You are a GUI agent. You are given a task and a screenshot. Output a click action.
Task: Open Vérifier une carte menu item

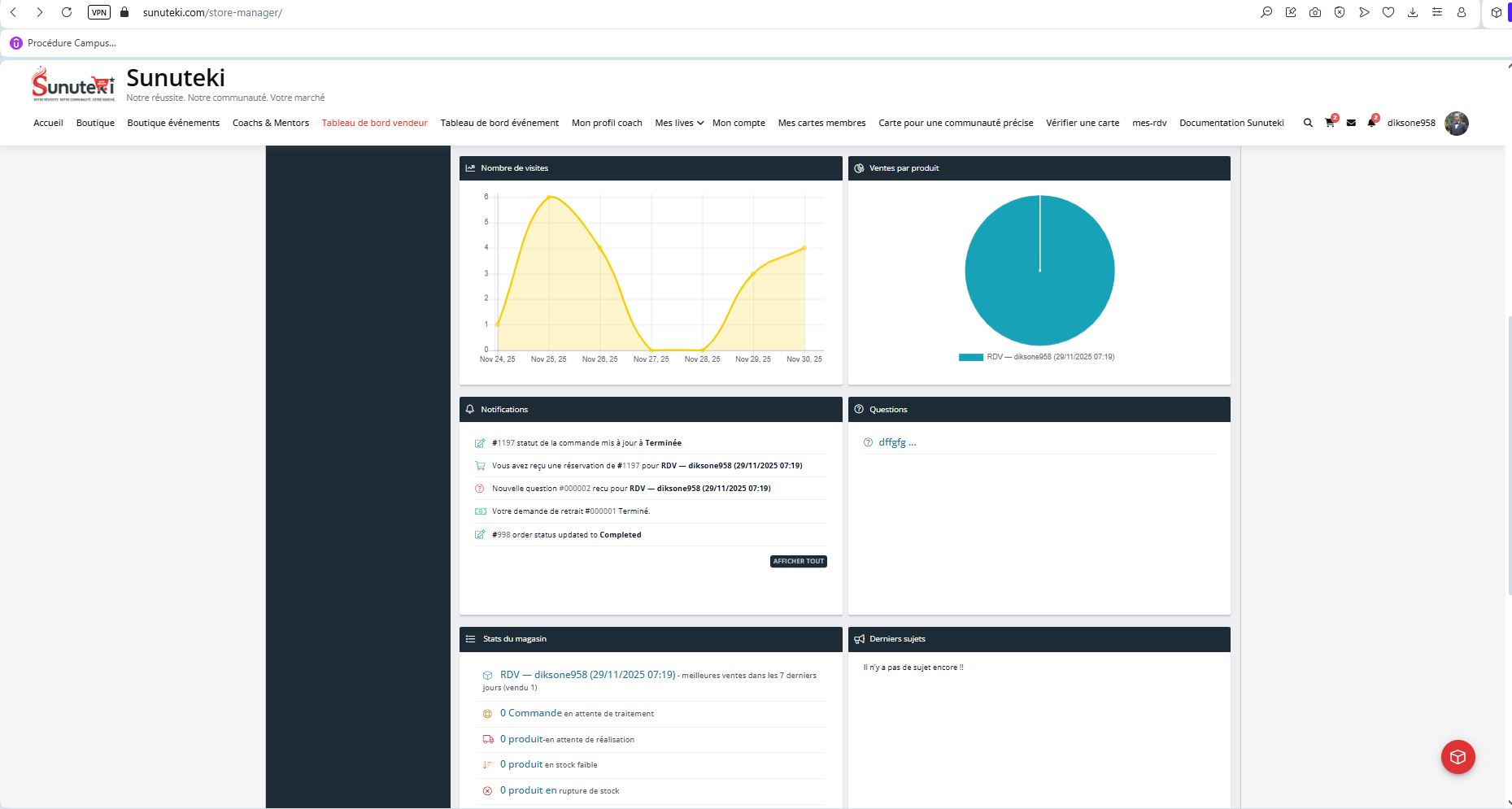point(1082,123)
